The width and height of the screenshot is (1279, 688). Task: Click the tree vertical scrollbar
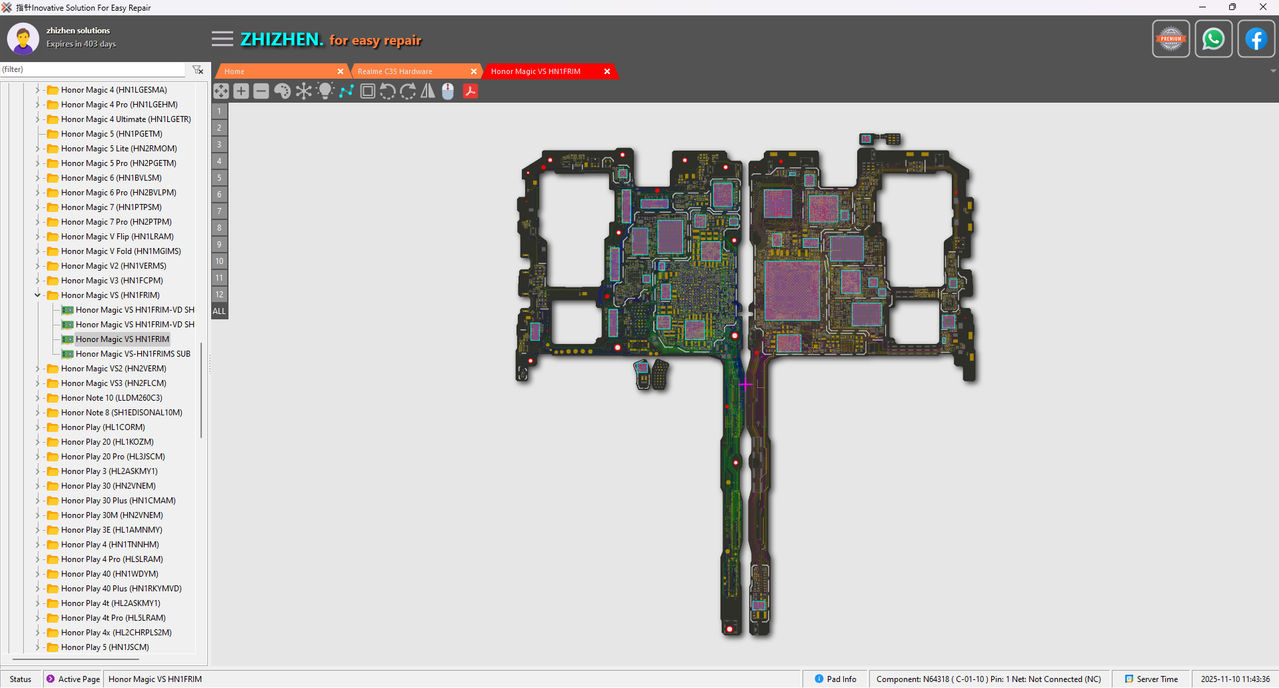click(x=202, y=390)
